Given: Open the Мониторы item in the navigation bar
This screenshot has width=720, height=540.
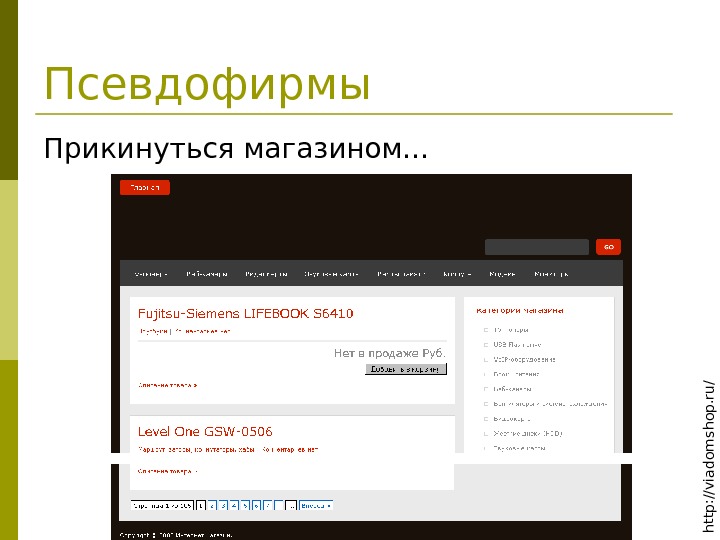Looking at the screenshot, I should click(x=551, y=274).
